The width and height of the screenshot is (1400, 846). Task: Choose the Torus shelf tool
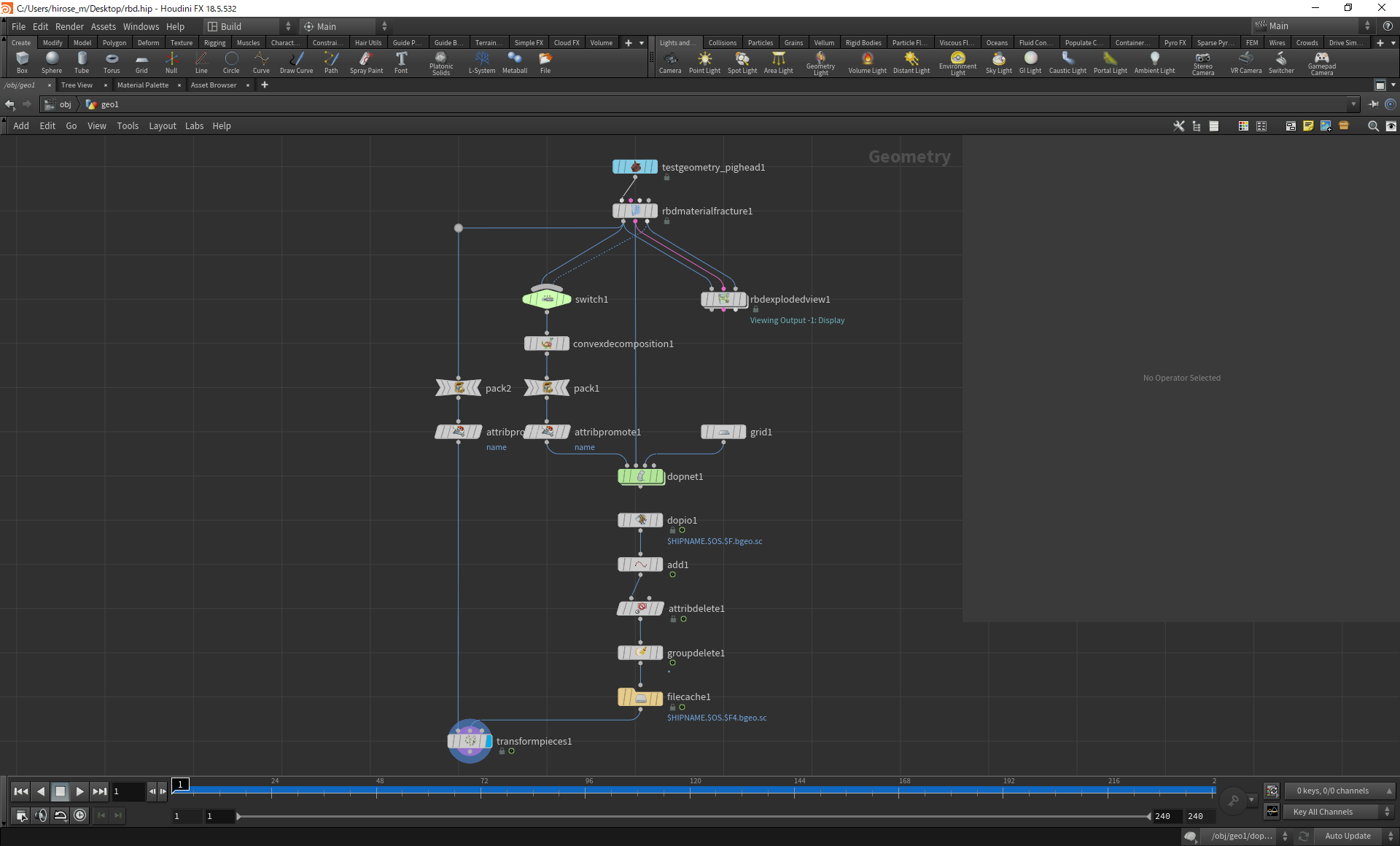click(x=112, y=63)
